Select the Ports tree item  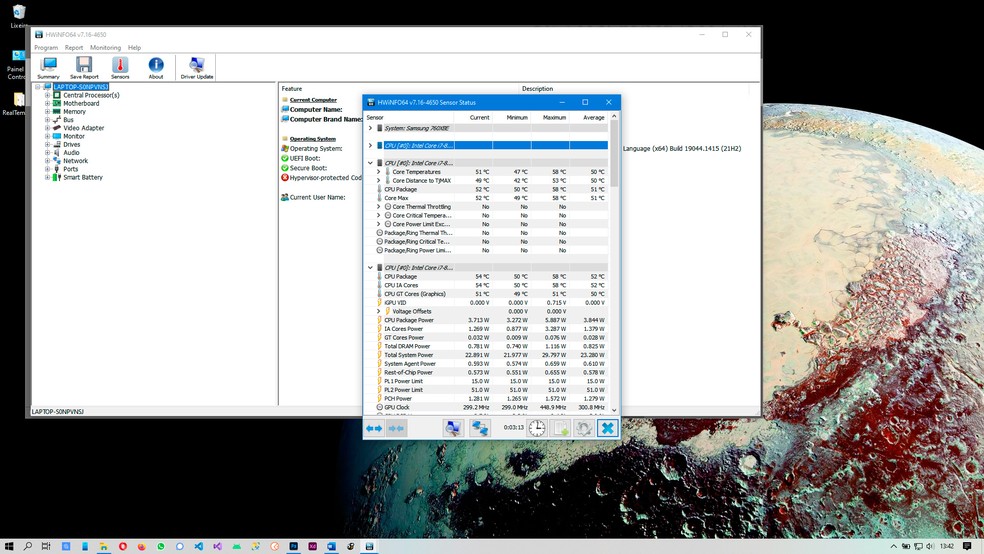70,169
